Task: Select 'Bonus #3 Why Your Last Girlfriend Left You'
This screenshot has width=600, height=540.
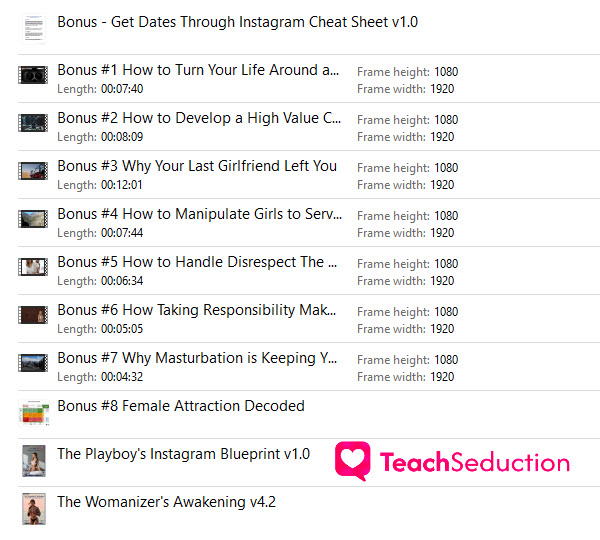Action: [197, 166]
